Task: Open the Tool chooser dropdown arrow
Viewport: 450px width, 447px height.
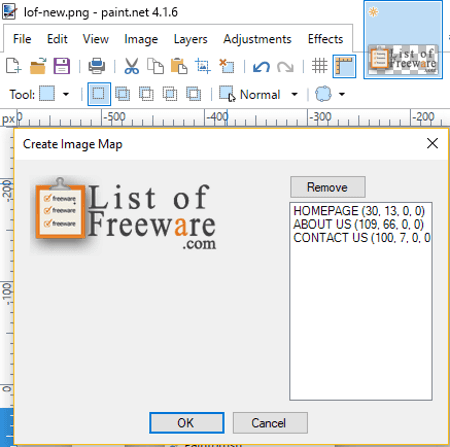Action: click(66, 94)
